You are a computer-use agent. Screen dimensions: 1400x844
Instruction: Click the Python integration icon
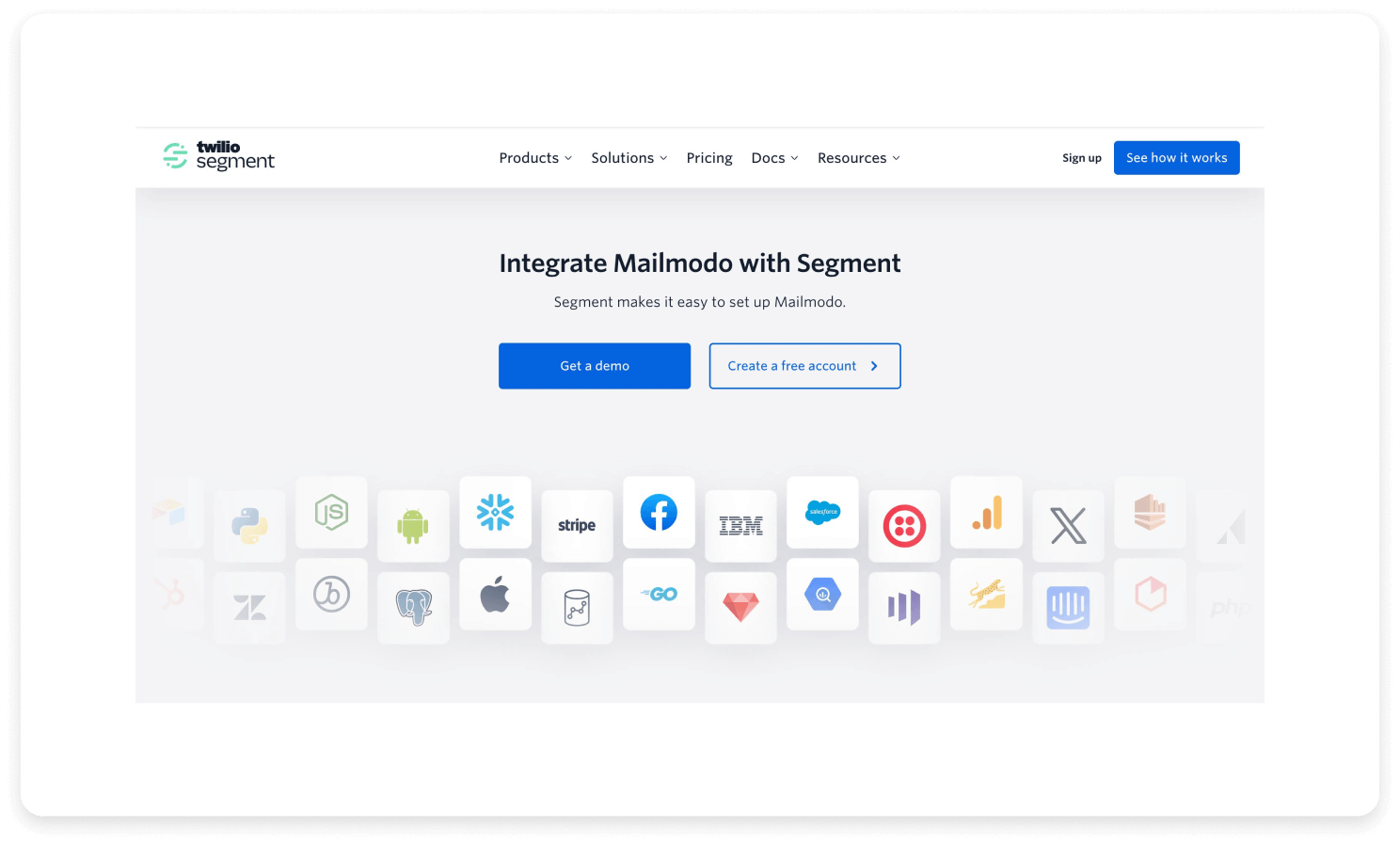249,526
